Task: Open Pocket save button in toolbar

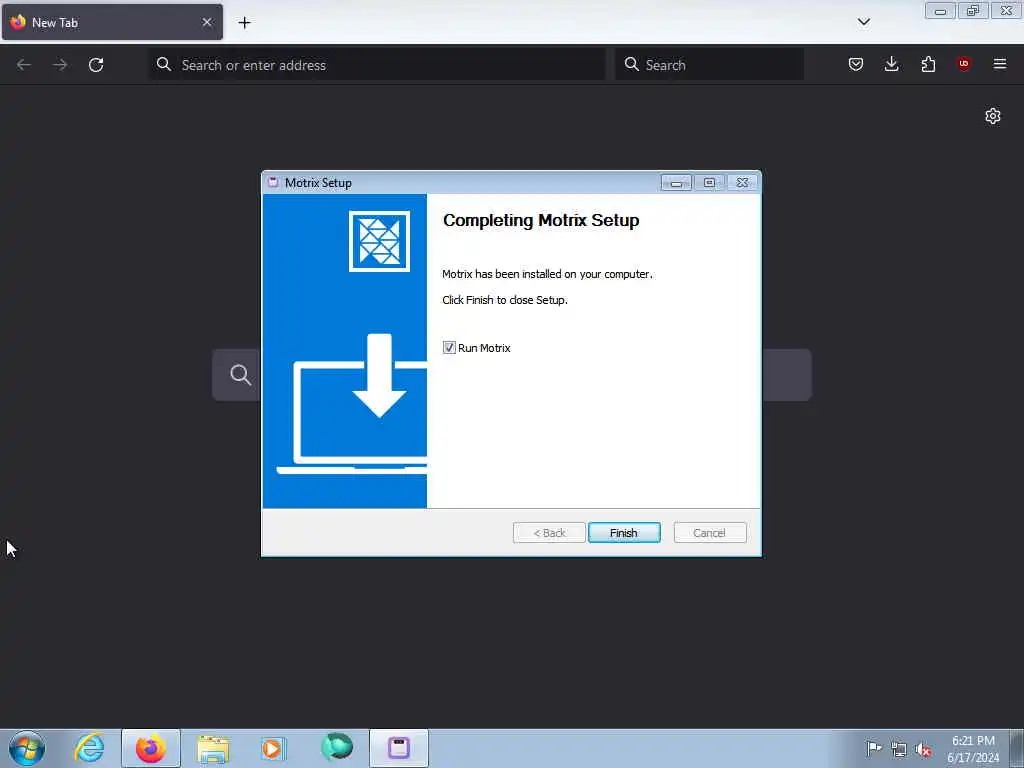Action: pyautogui.click(x=856, y=64)
